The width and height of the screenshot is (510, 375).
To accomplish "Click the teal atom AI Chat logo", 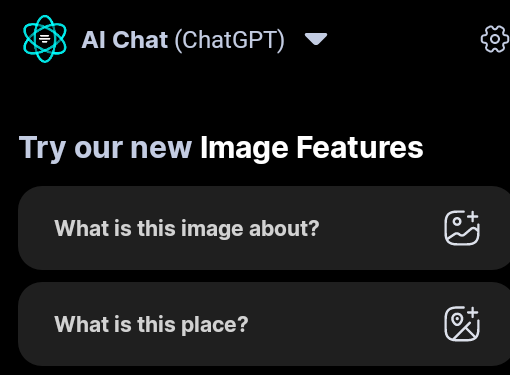I will (45, 39).
